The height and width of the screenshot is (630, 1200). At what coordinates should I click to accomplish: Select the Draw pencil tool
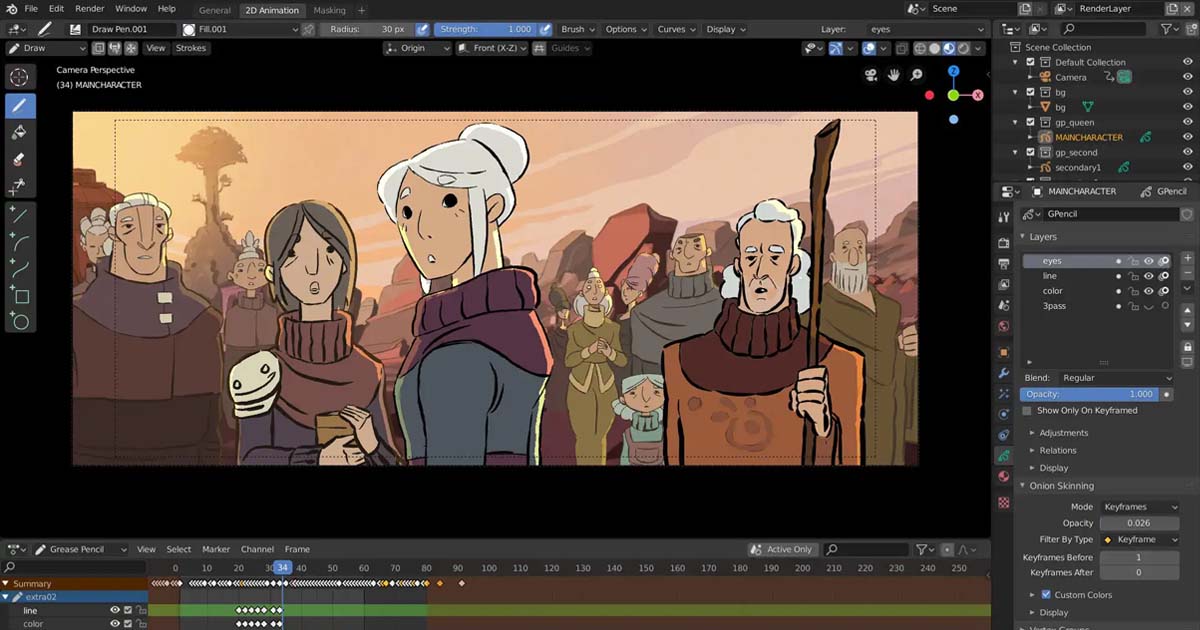20,106
